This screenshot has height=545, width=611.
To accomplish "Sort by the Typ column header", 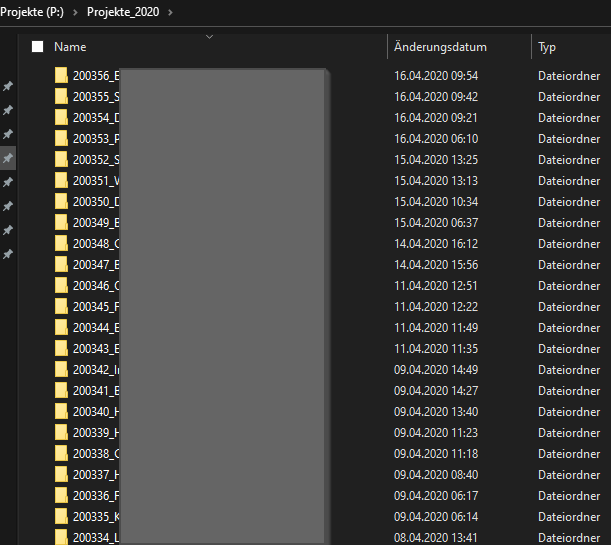I will click(x=547, y=47).
